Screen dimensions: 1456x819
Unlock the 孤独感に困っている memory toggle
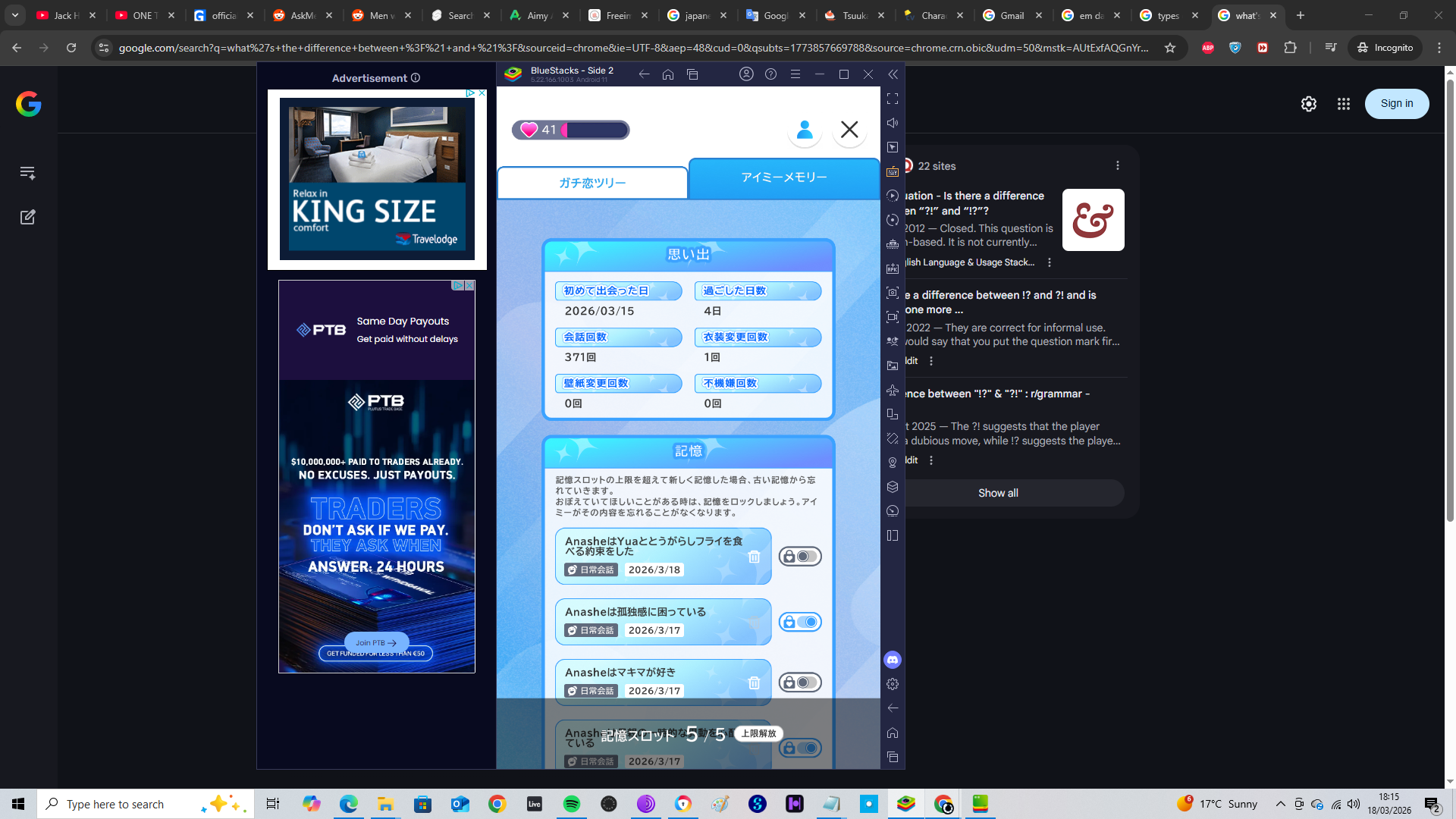coord(800,622)
